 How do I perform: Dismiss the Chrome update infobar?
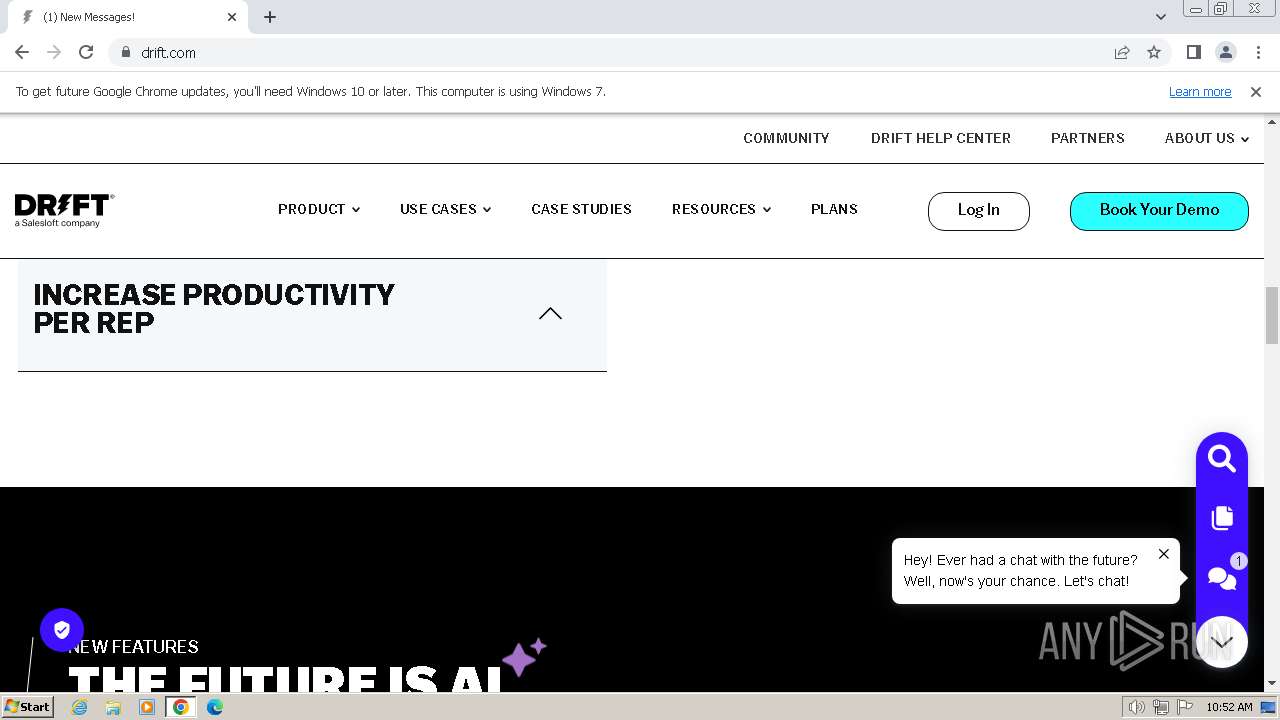pyautogui.click(x=1256, y=91)
